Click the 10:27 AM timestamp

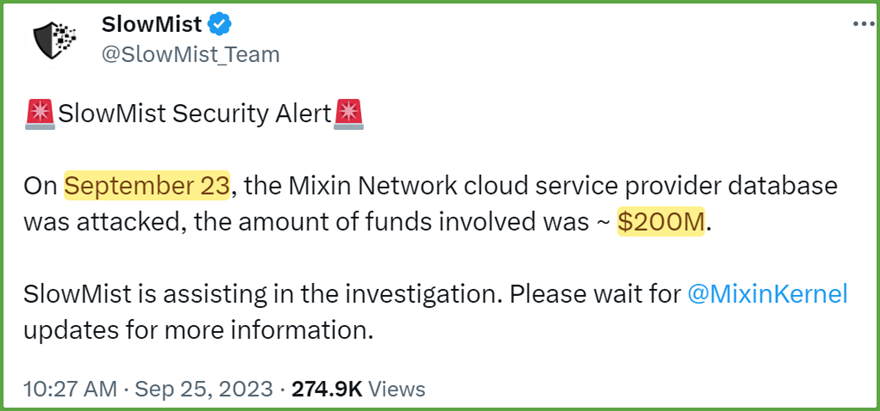(71, 389)
